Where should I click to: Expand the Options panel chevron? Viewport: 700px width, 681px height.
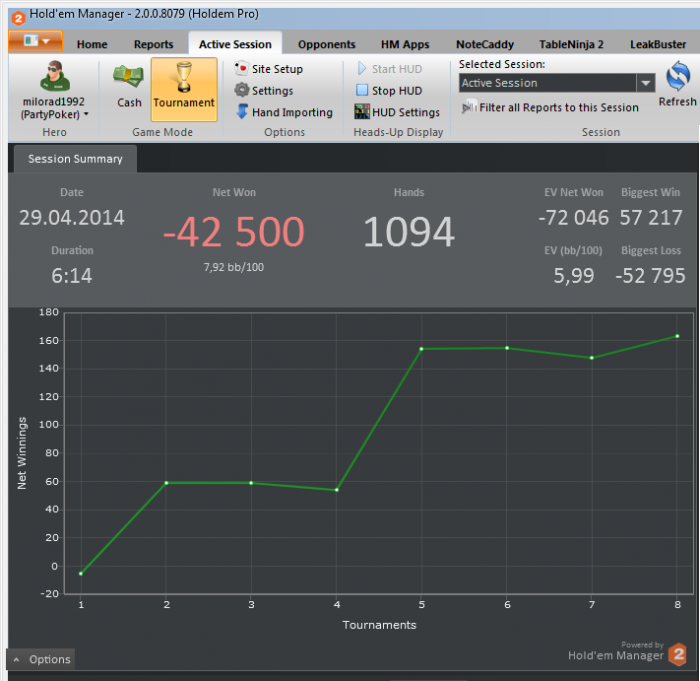click(17, 660)
